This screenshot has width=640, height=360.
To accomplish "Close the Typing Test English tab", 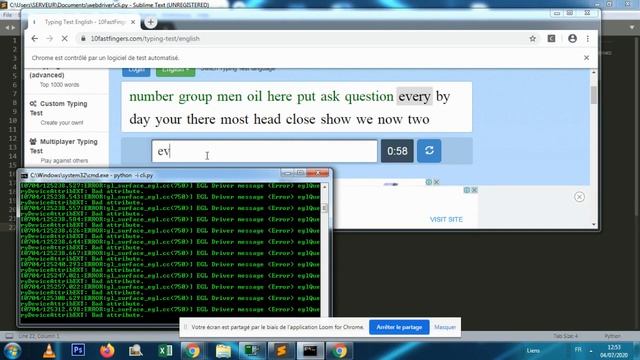I will pyautogui.click(x=133, y=22).
